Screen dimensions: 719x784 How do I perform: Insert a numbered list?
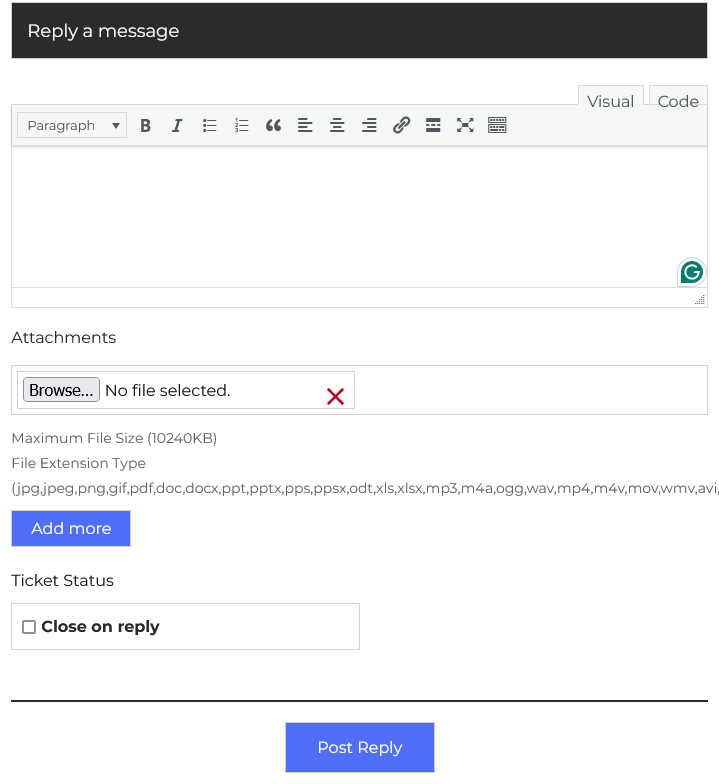click(x=241, y=126)
